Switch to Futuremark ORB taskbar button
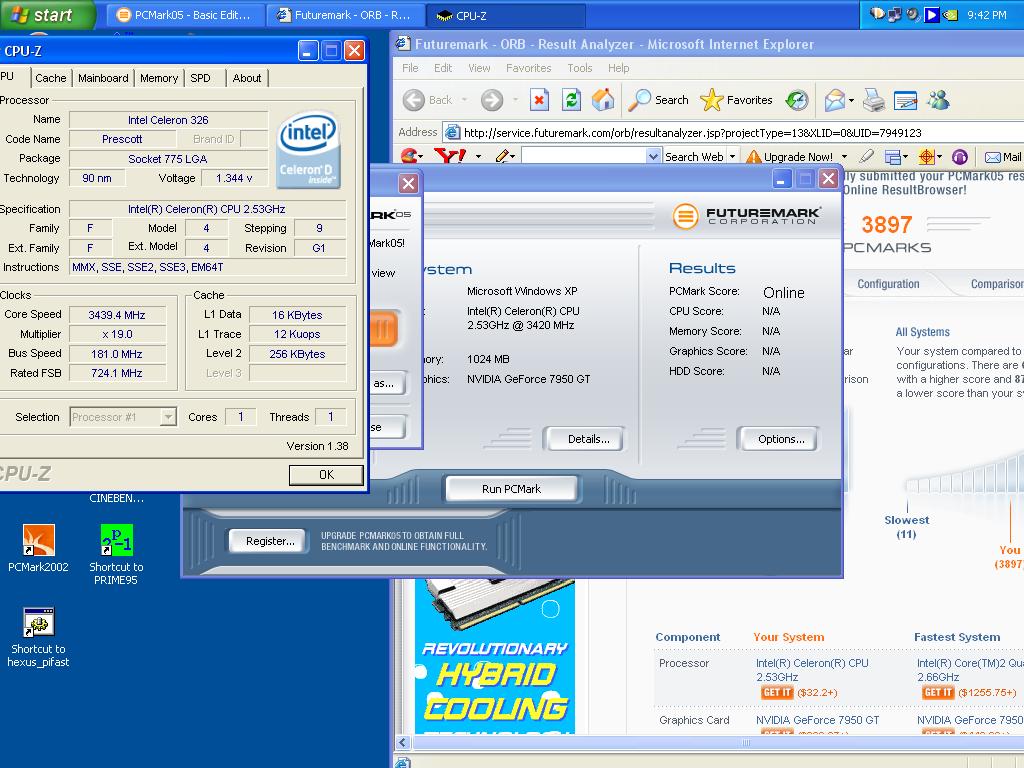 (345, 15)
